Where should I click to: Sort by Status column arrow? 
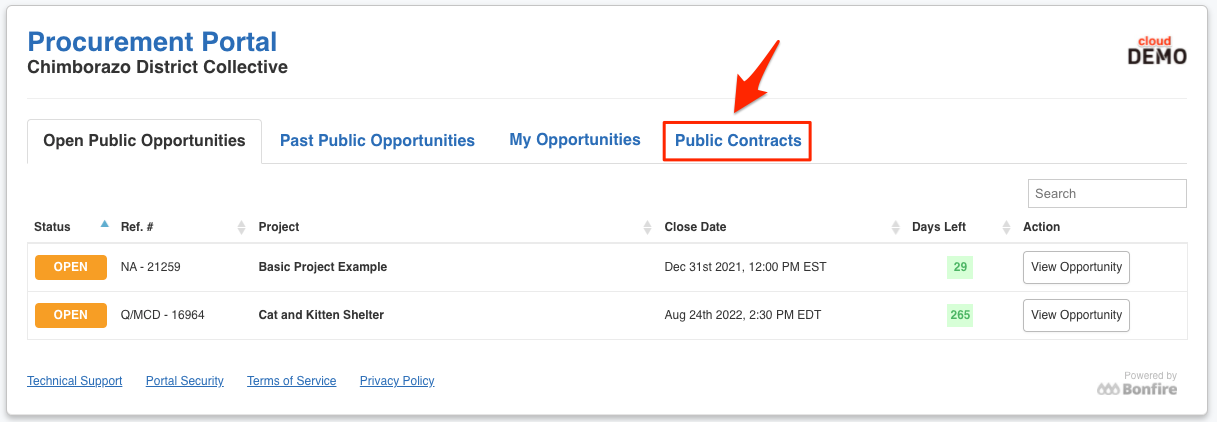[x=105, y=225]
